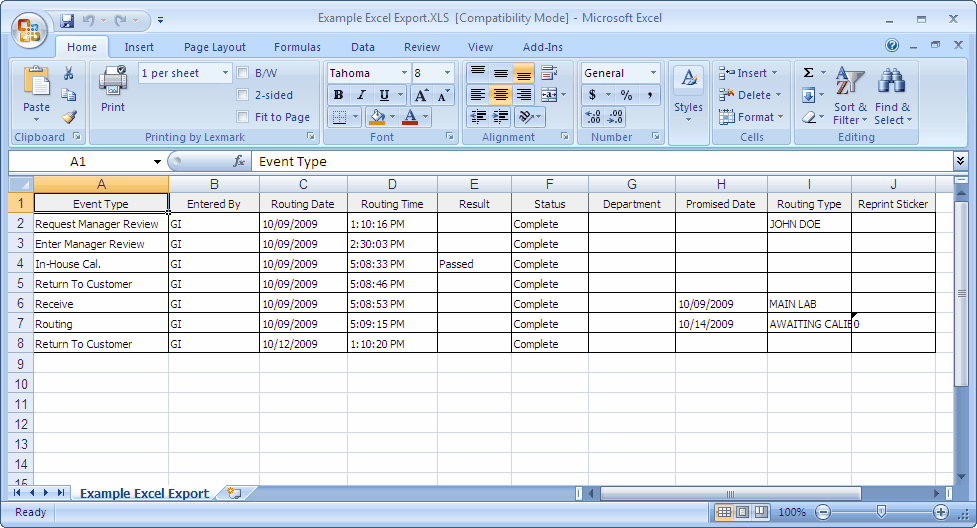Open the Tahoma font name dropdown

[404, 73]
